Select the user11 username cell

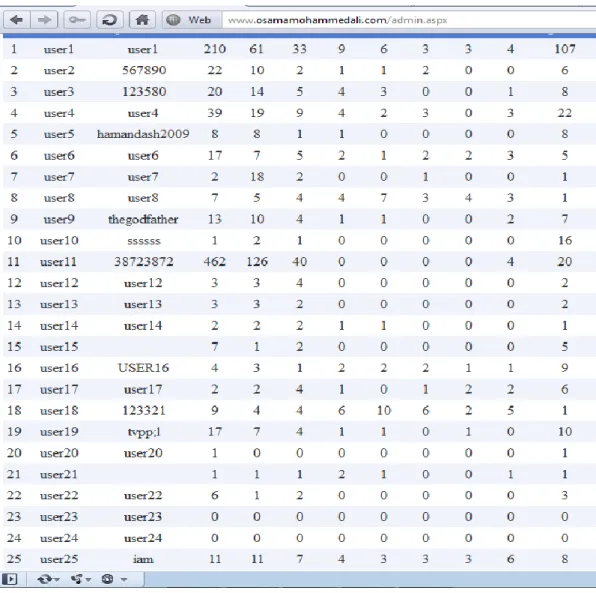tap(59, 262)
